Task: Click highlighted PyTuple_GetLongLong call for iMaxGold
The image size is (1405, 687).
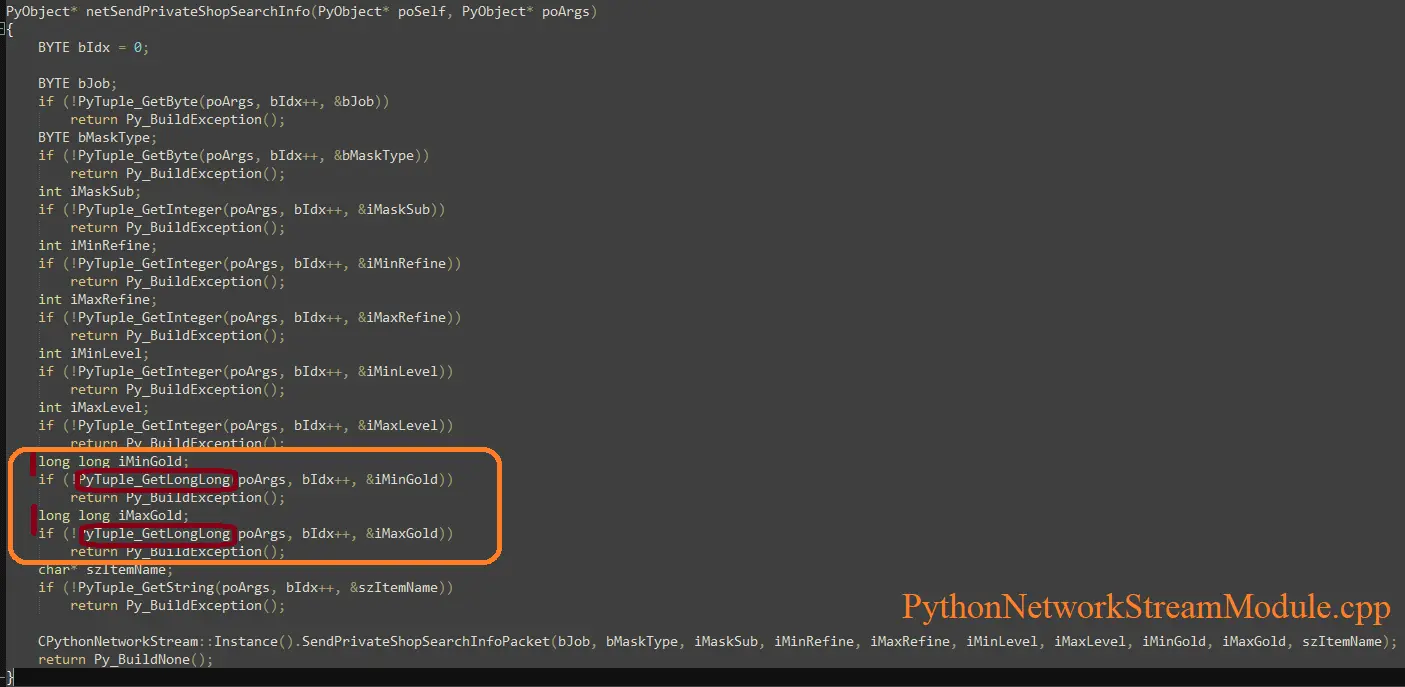Action: 156,533
